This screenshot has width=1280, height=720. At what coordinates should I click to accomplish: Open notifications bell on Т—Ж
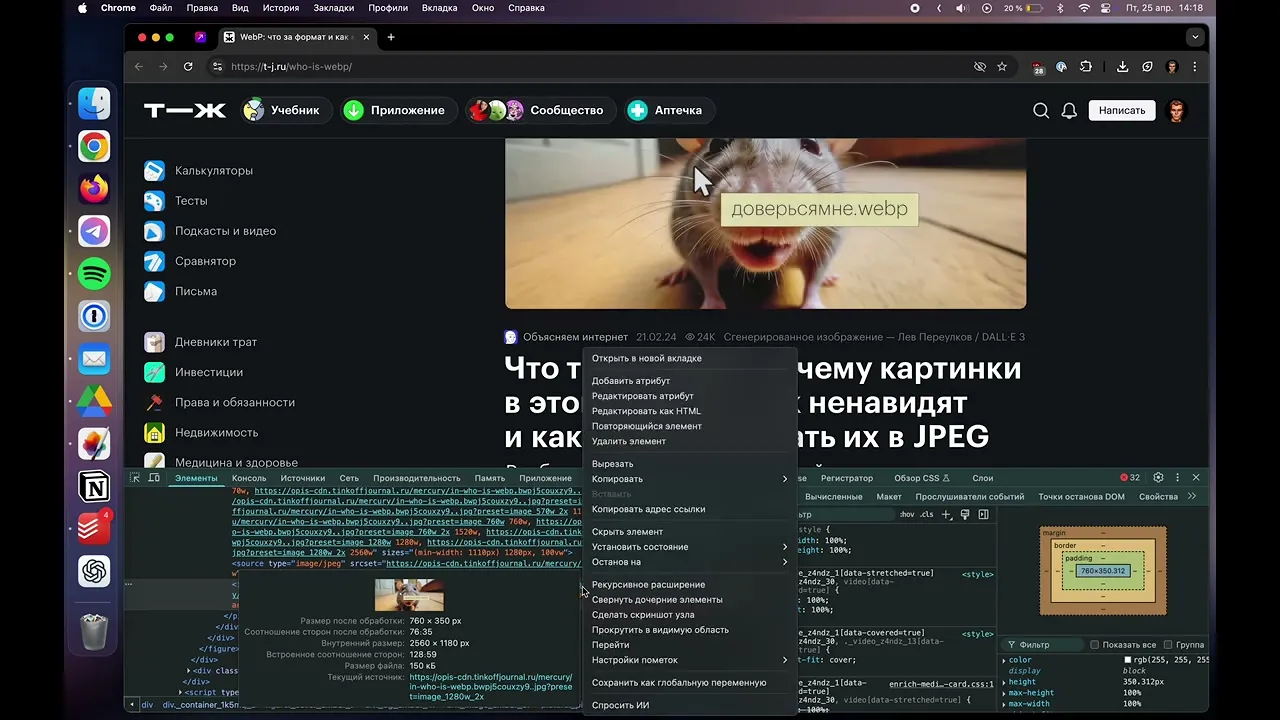point(1069,110)
